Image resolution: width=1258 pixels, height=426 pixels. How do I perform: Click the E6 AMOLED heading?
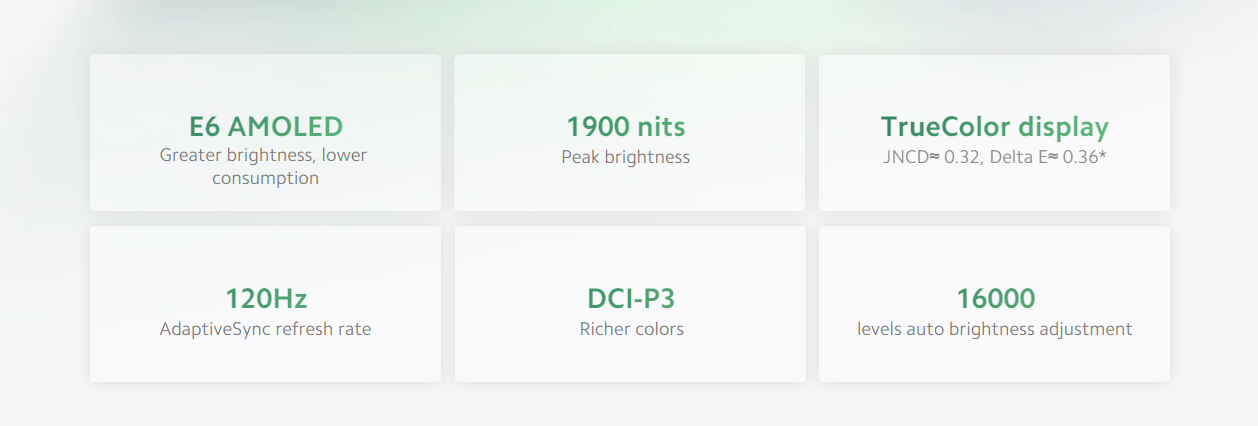click(x=265, y=127)
